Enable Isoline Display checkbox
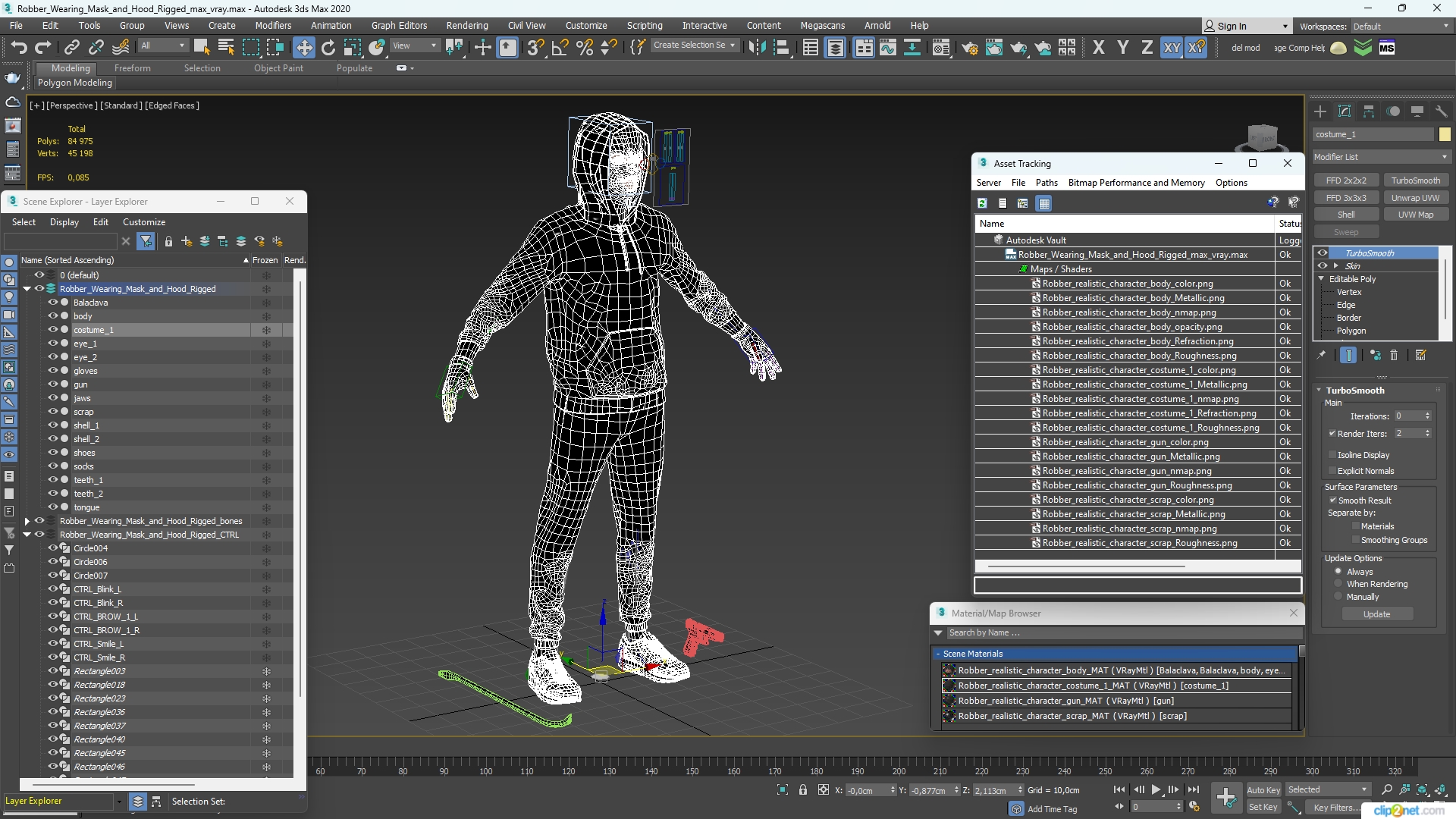The width and height of the screenshot is (1456, 819). (1332, 455)
